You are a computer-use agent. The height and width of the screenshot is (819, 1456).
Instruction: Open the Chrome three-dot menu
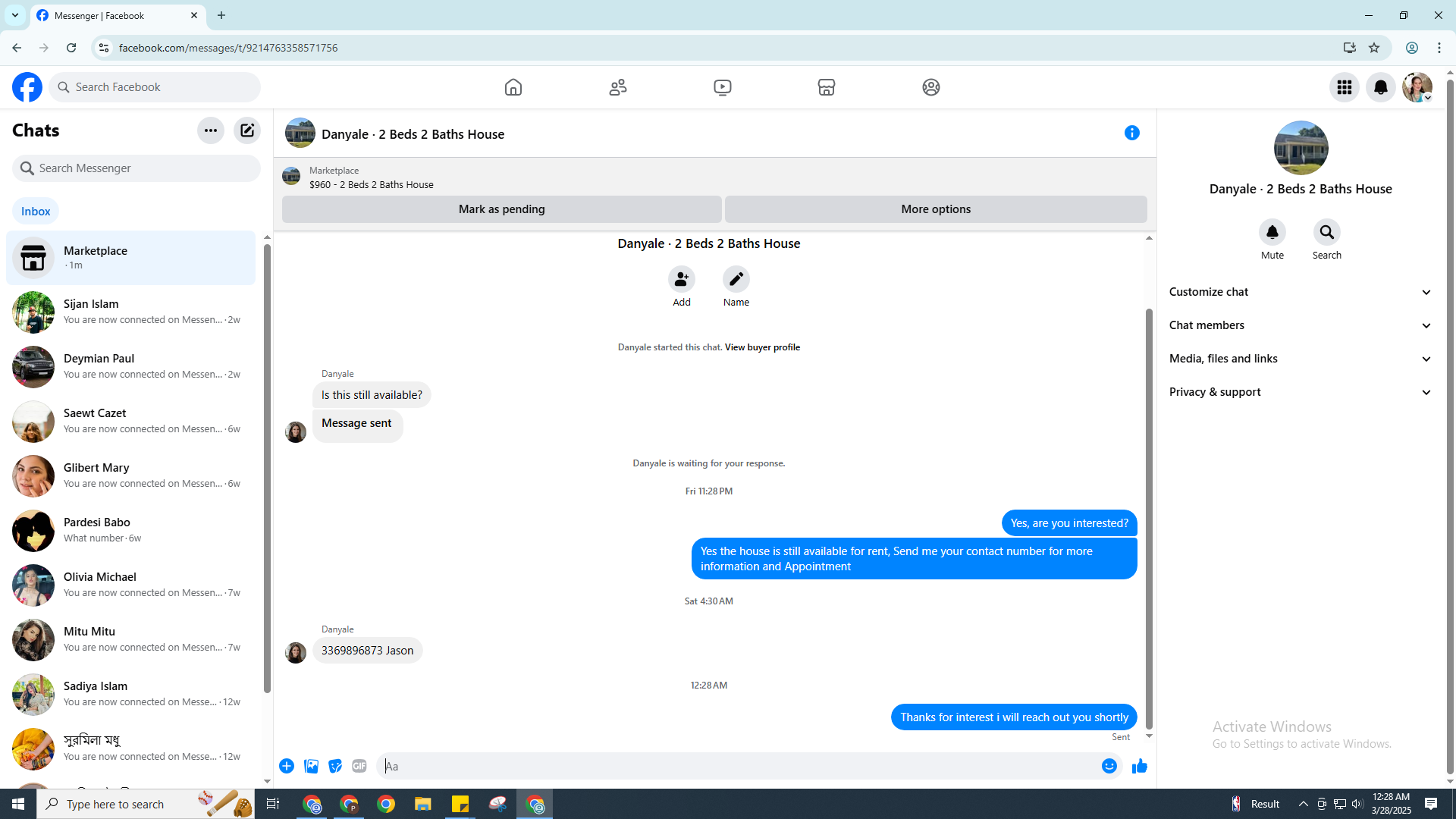[1439, 48]
